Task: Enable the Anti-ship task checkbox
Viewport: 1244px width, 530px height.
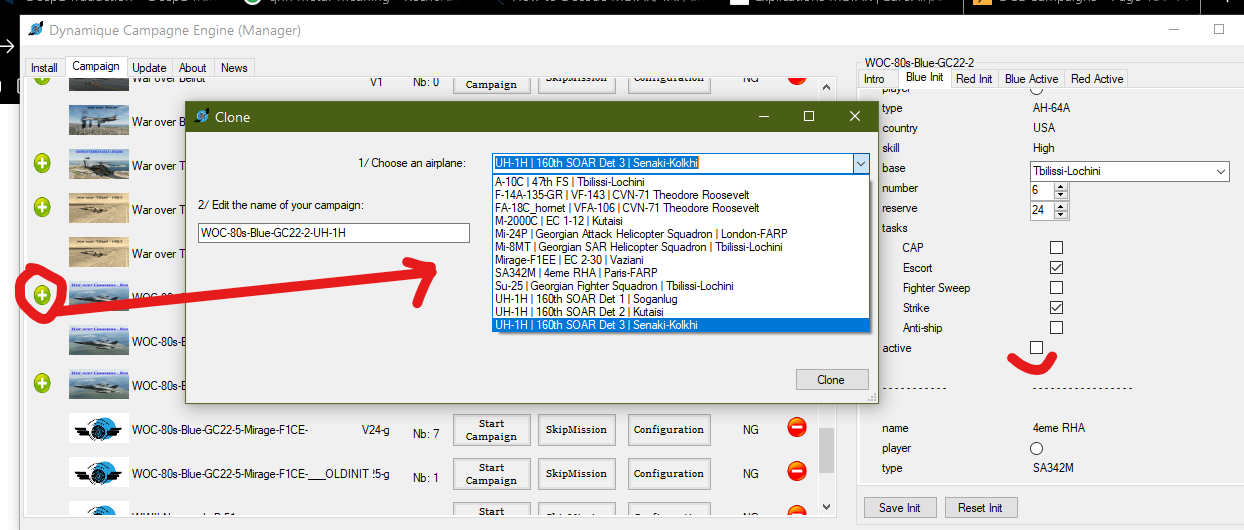Action: pyautogui.click(x=1056, y=327)
